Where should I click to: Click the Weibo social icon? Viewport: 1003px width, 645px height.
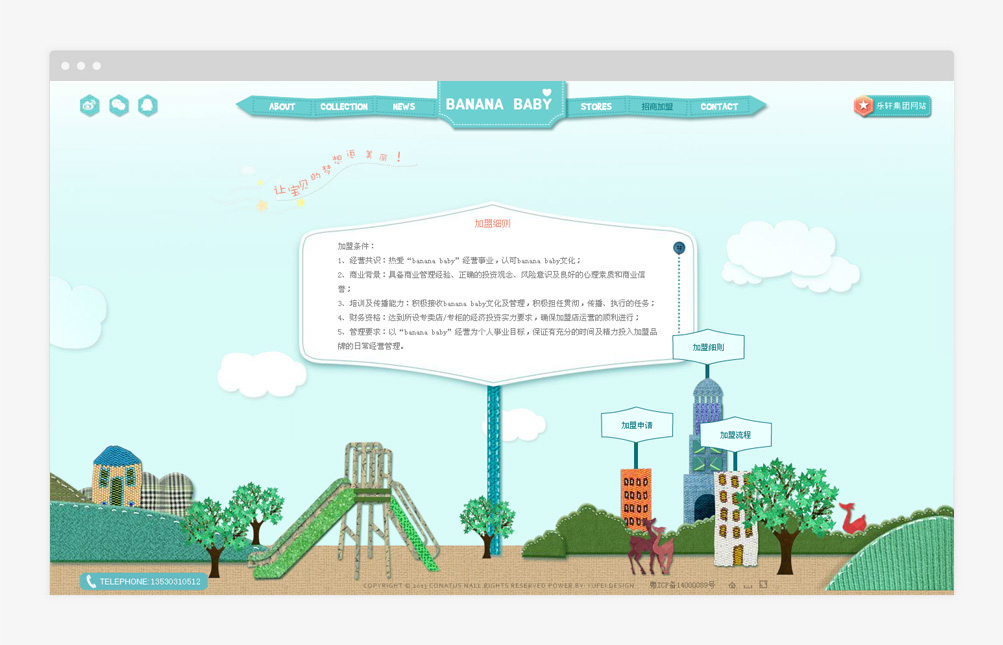point(90,105)
